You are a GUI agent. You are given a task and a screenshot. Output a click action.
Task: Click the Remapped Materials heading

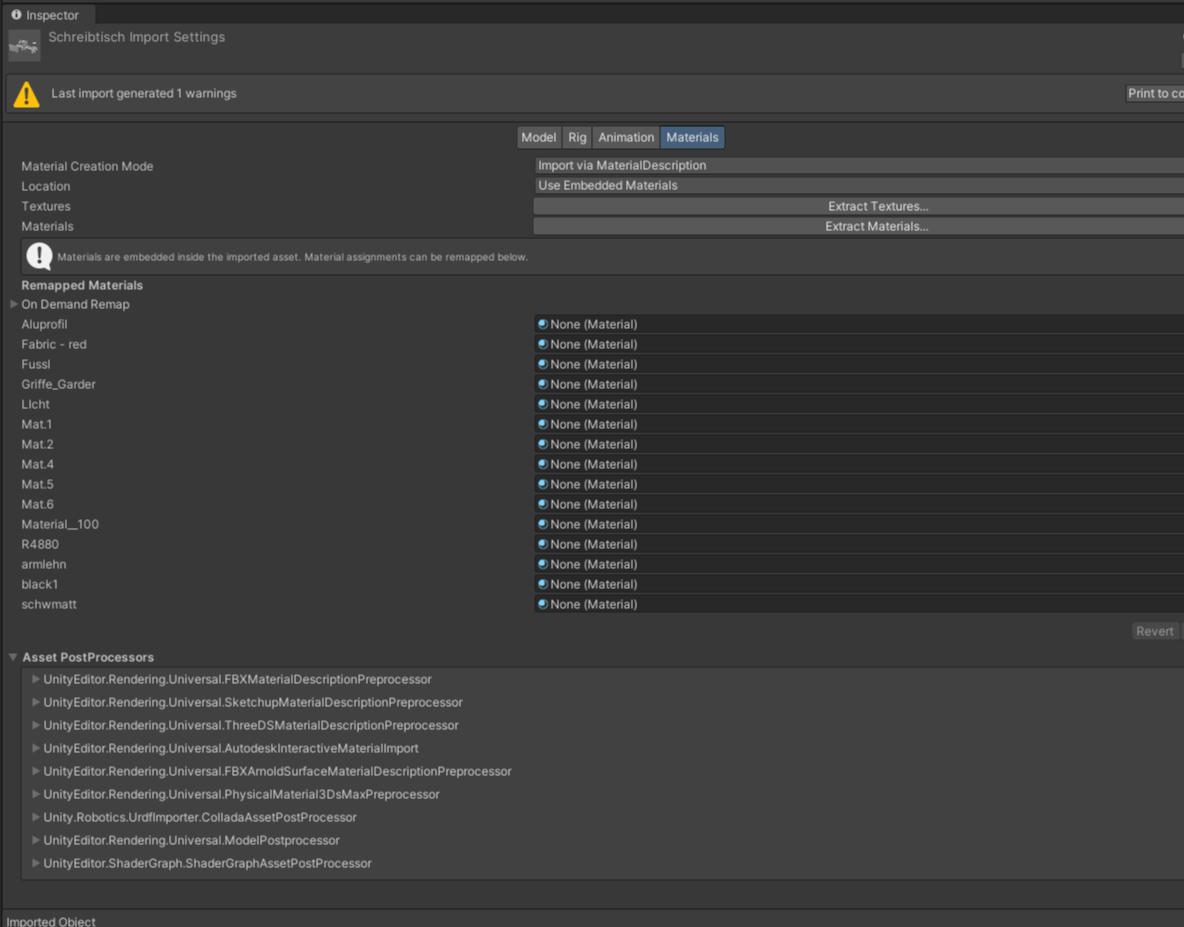point(82,285)
